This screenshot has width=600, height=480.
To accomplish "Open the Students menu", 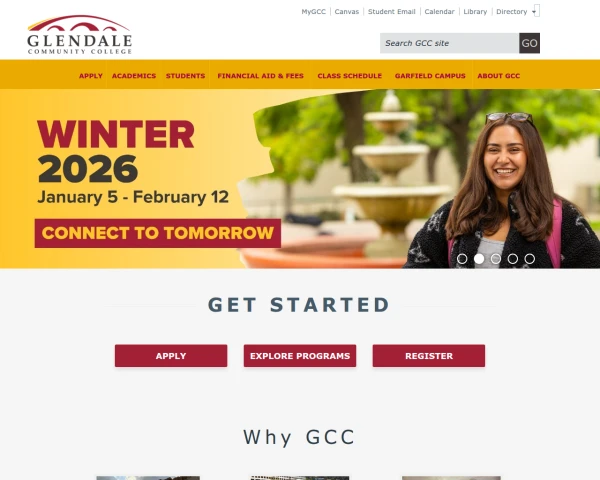I will point(186,76).
